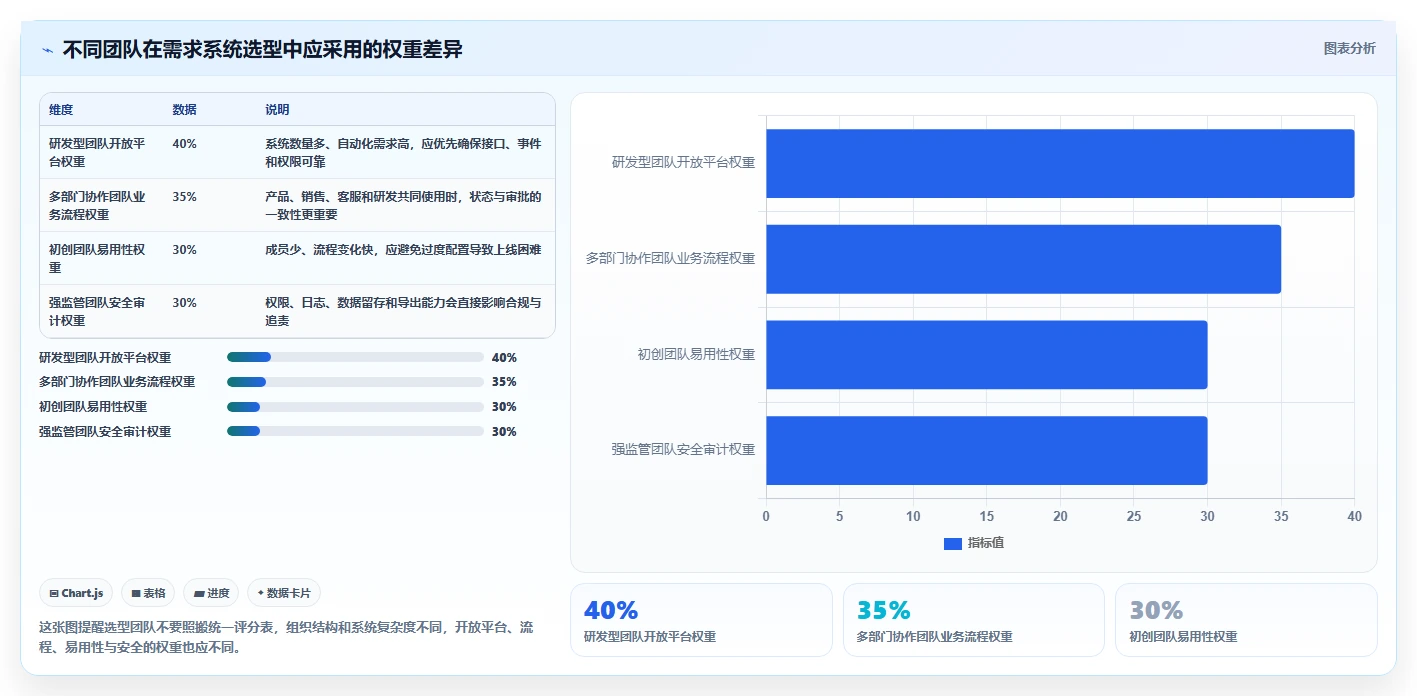This screenshot has height=696, width=1417.
Task: Click the Chart.js tag chip
Action: tap(77, 593)
